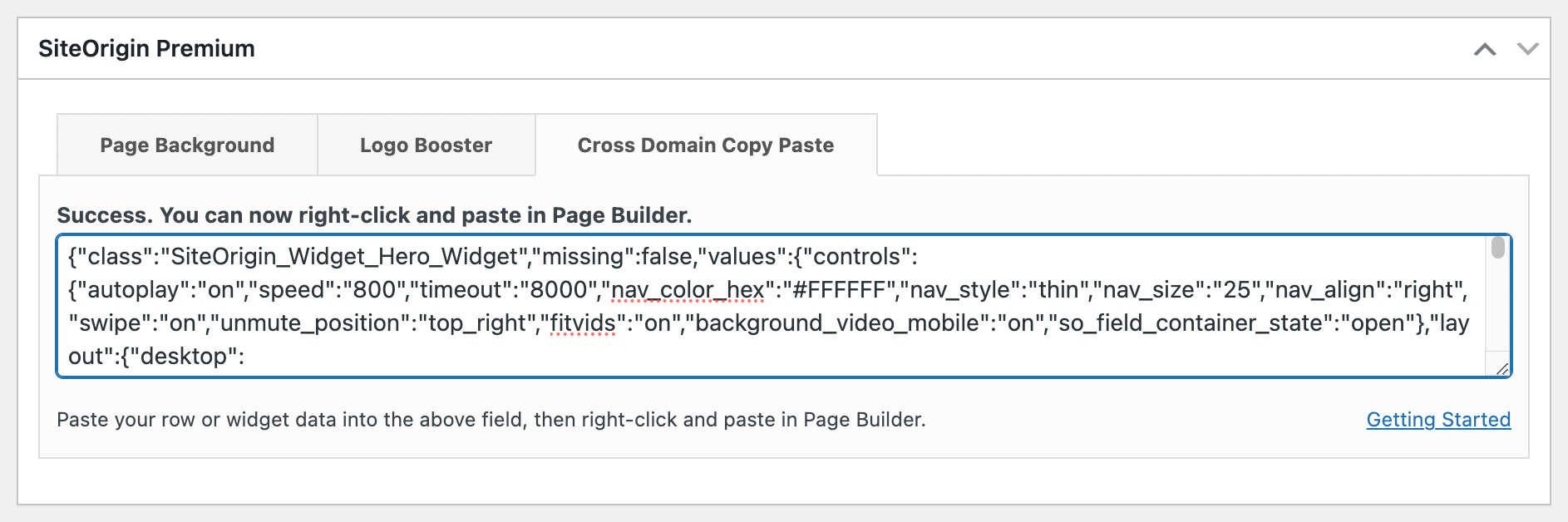Click the textarea resize handle
Screen dimensions: 1568x522
(x=1501, y=368)
